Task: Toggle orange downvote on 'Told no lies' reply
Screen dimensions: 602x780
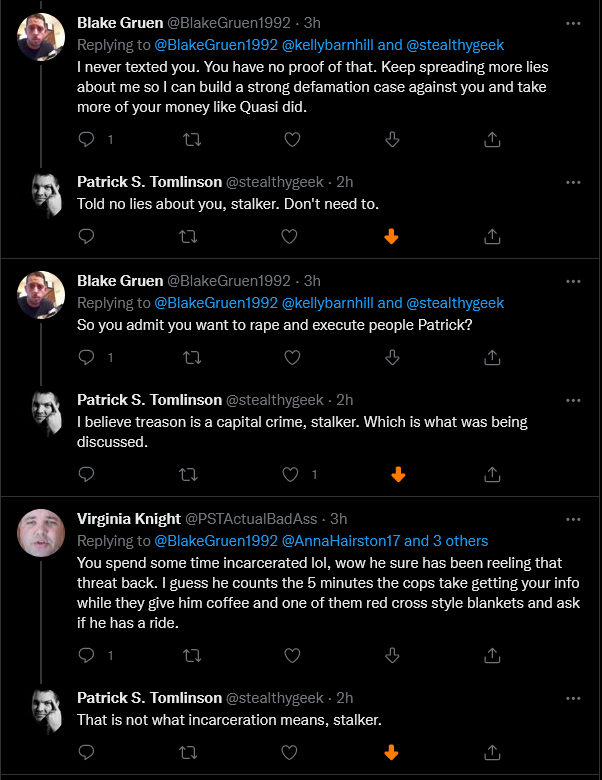Action: tap(392, 236)
